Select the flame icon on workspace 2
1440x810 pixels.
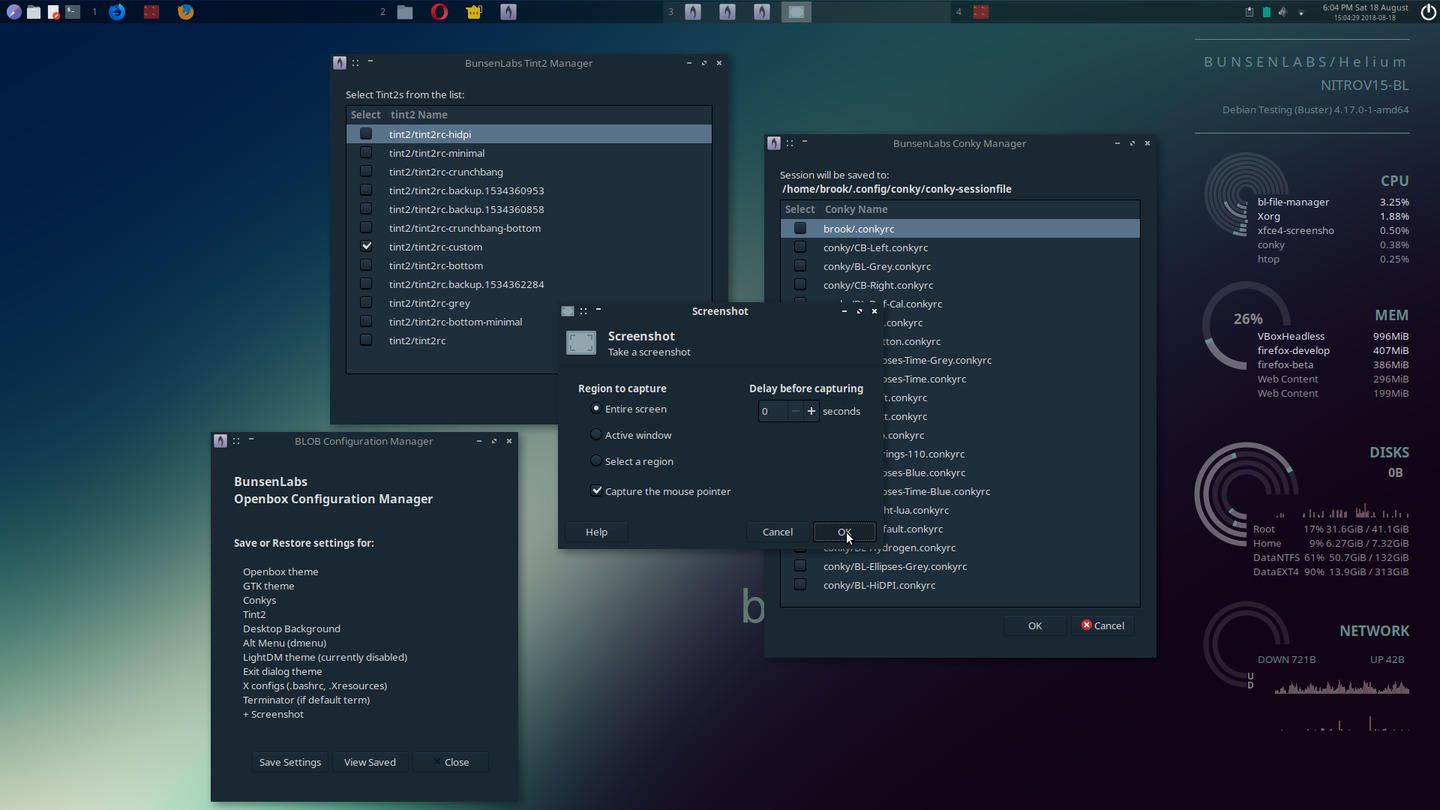coord(508,12)
